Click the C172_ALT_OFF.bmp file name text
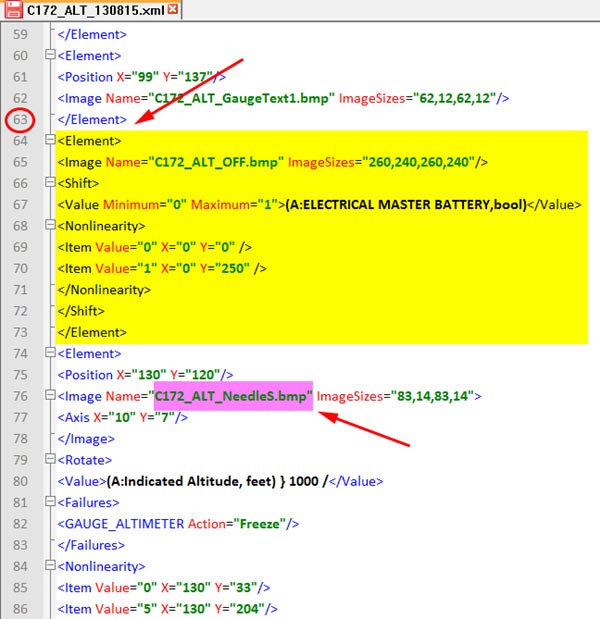 pyautogui.click(x=216, y=162)
